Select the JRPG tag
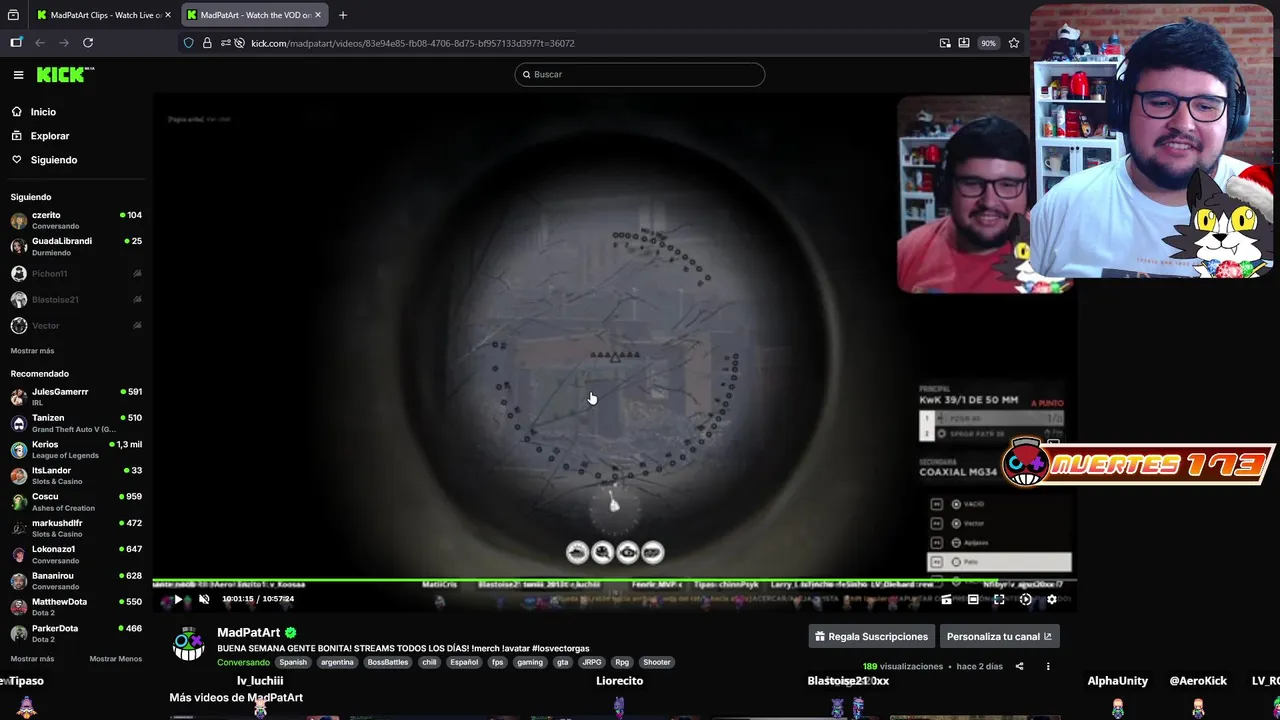The width and height of the screenshot is (1280, 720). (x=593, y=662)
